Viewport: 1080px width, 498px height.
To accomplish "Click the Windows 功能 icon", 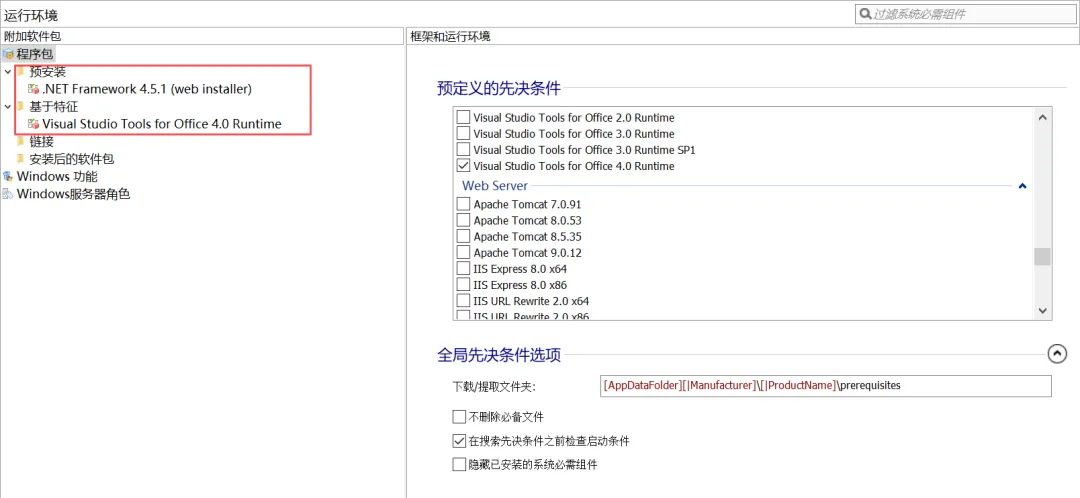I will 8,176.
